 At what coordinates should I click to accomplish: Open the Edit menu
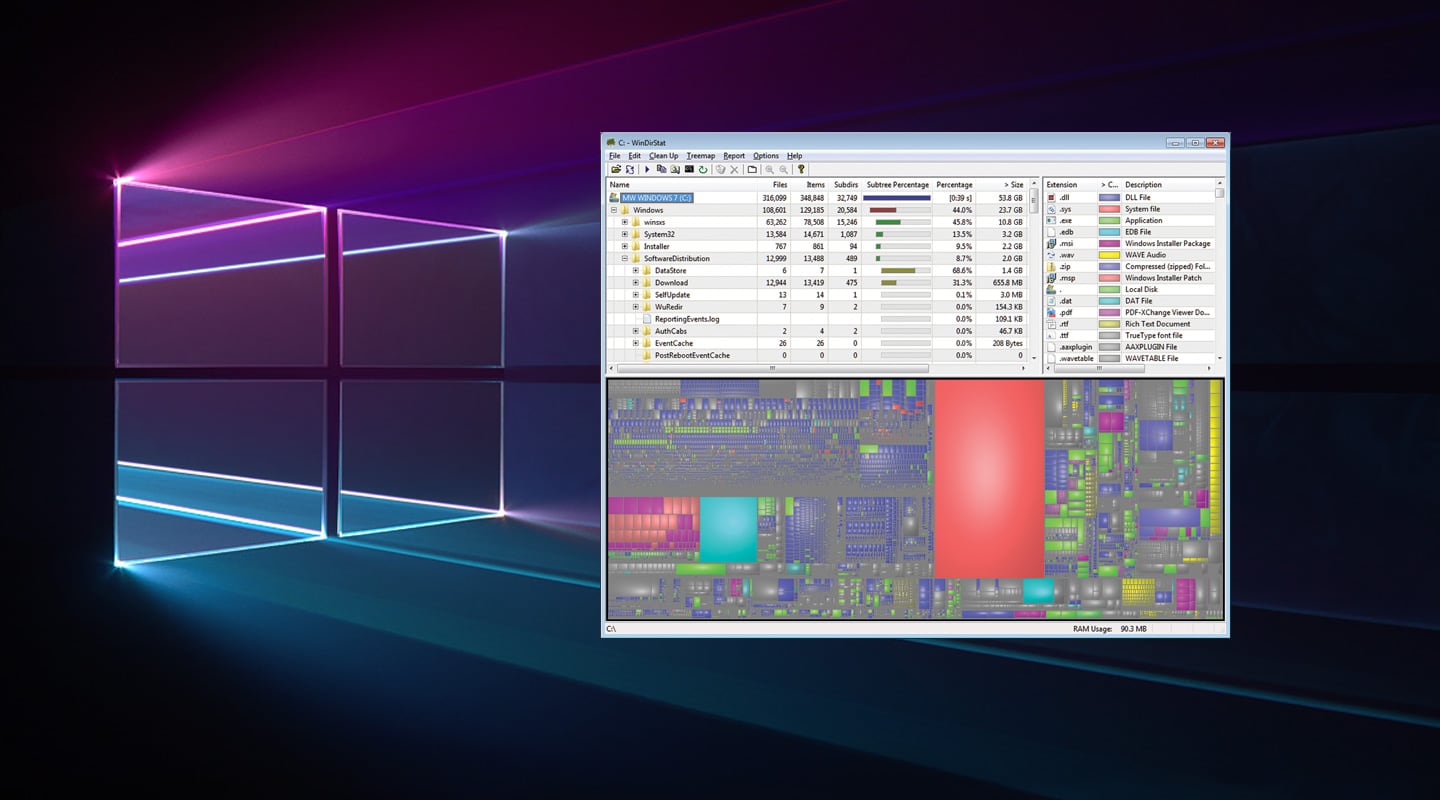(x=635, y=156)
